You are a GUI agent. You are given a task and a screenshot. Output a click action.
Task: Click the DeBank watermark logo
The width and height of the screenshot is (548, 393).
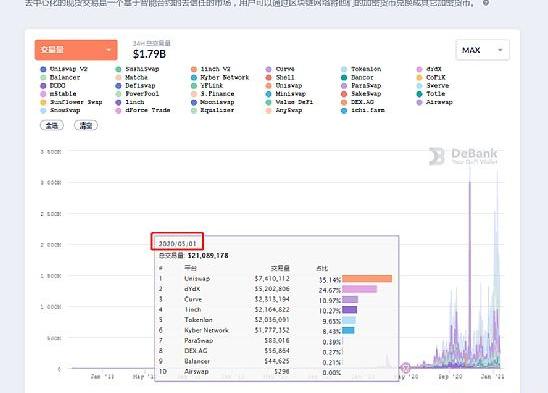(463, 156)
